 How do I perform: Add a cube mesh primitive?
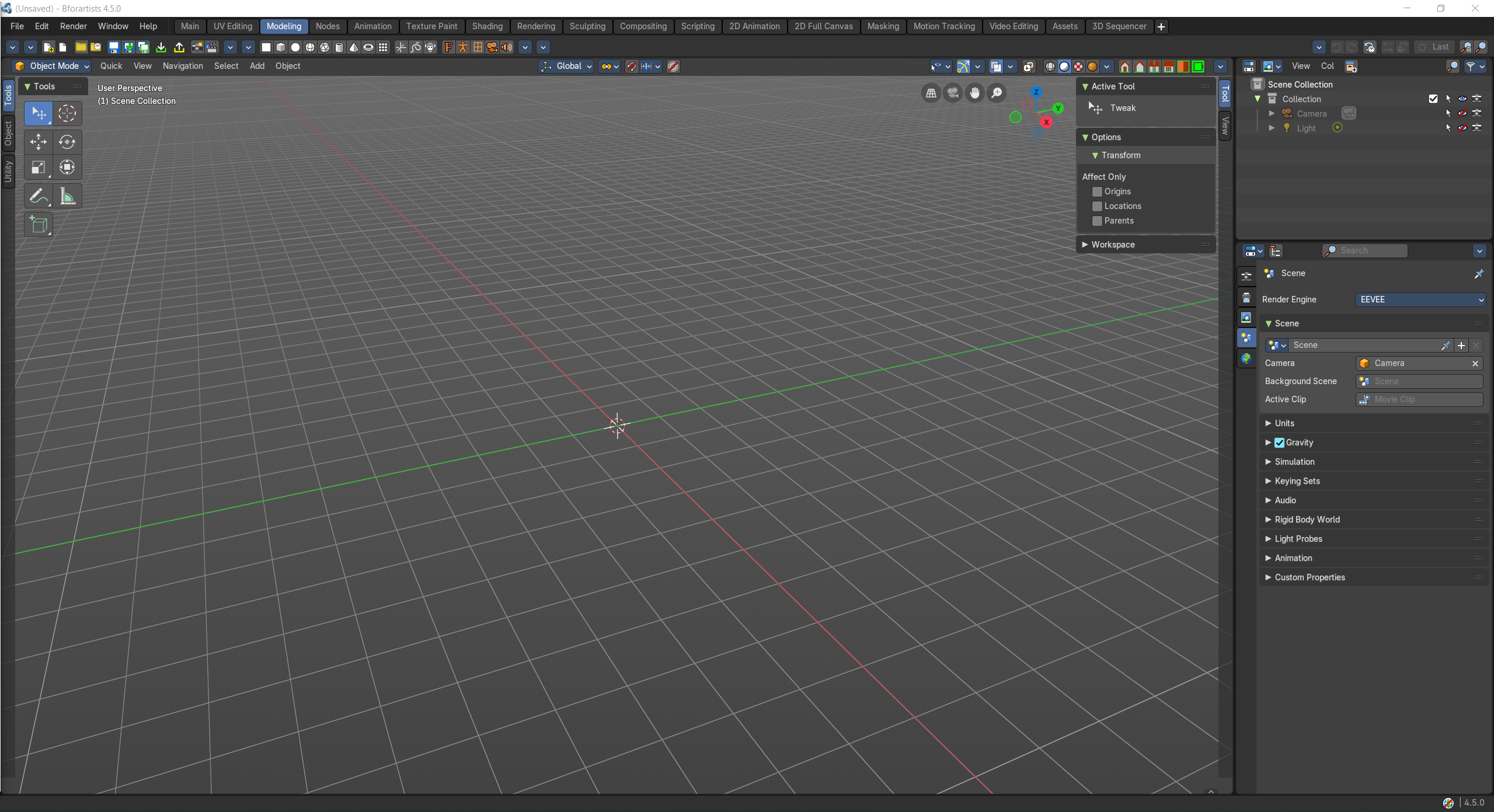click(x=281, y=47)
